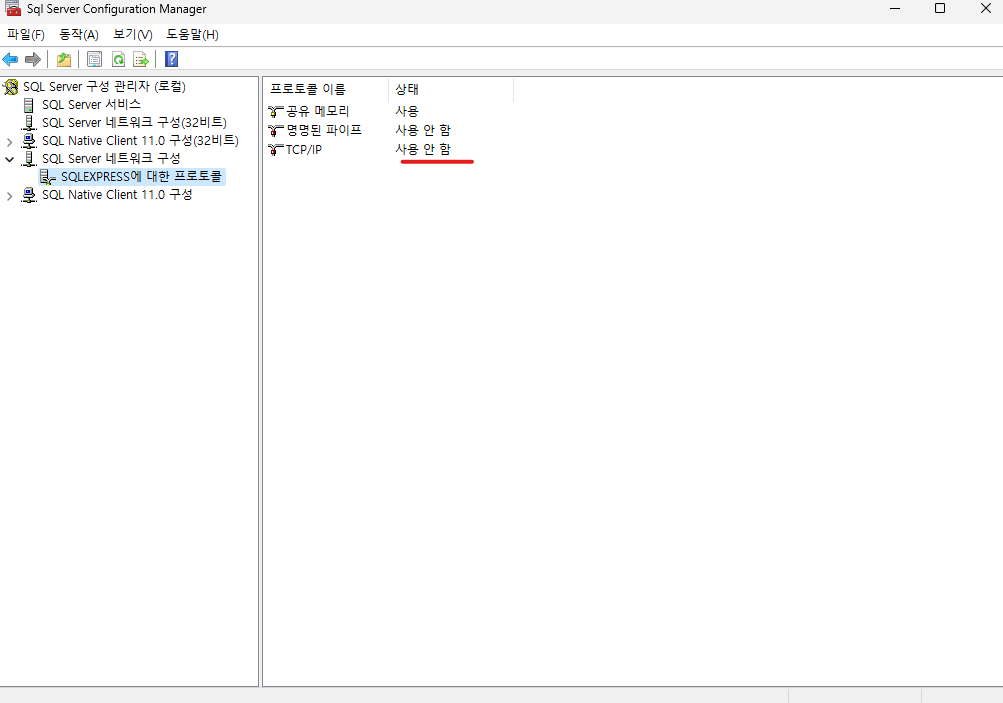Click the Forward arrow toolbar icon

[x=33, y=59]
